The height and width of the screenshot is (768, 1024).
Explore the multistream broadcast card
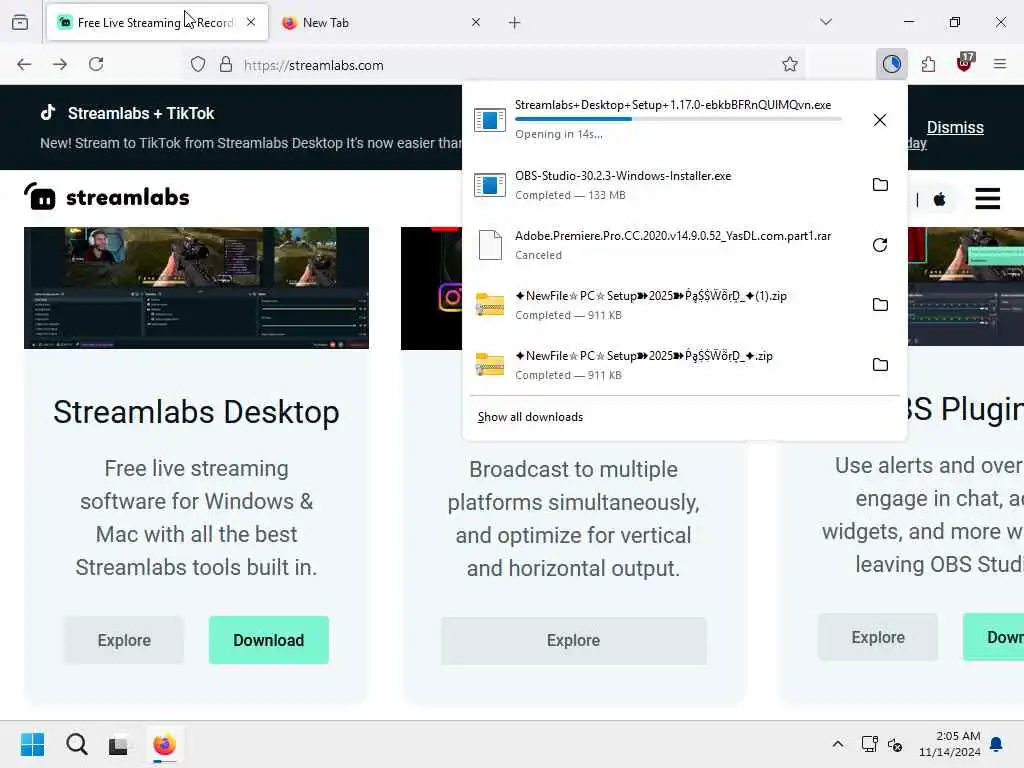573,641
